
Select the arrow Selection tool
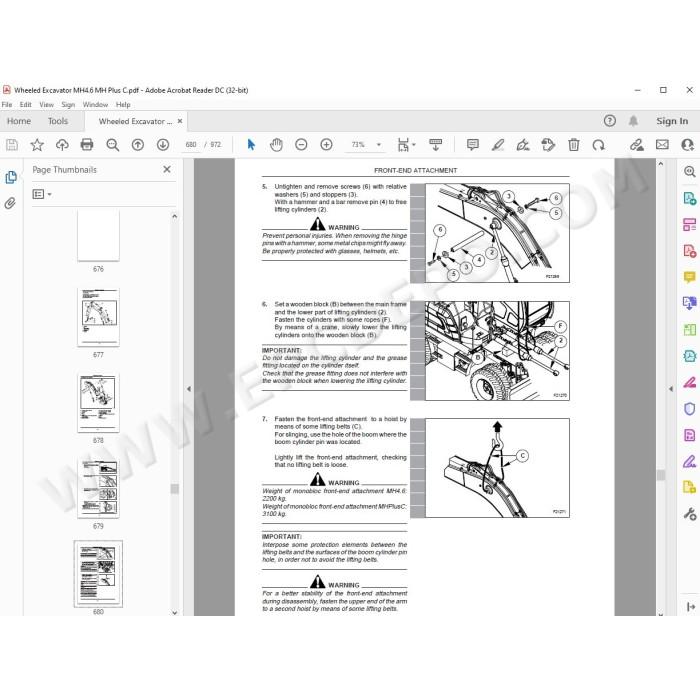(251, 145)
